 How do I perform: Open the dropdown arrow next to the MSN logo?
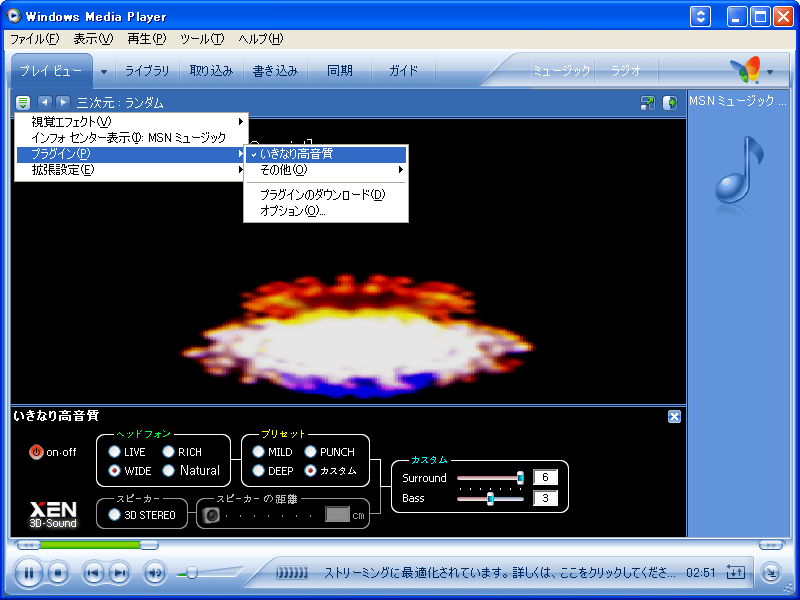tap(770, 72)
